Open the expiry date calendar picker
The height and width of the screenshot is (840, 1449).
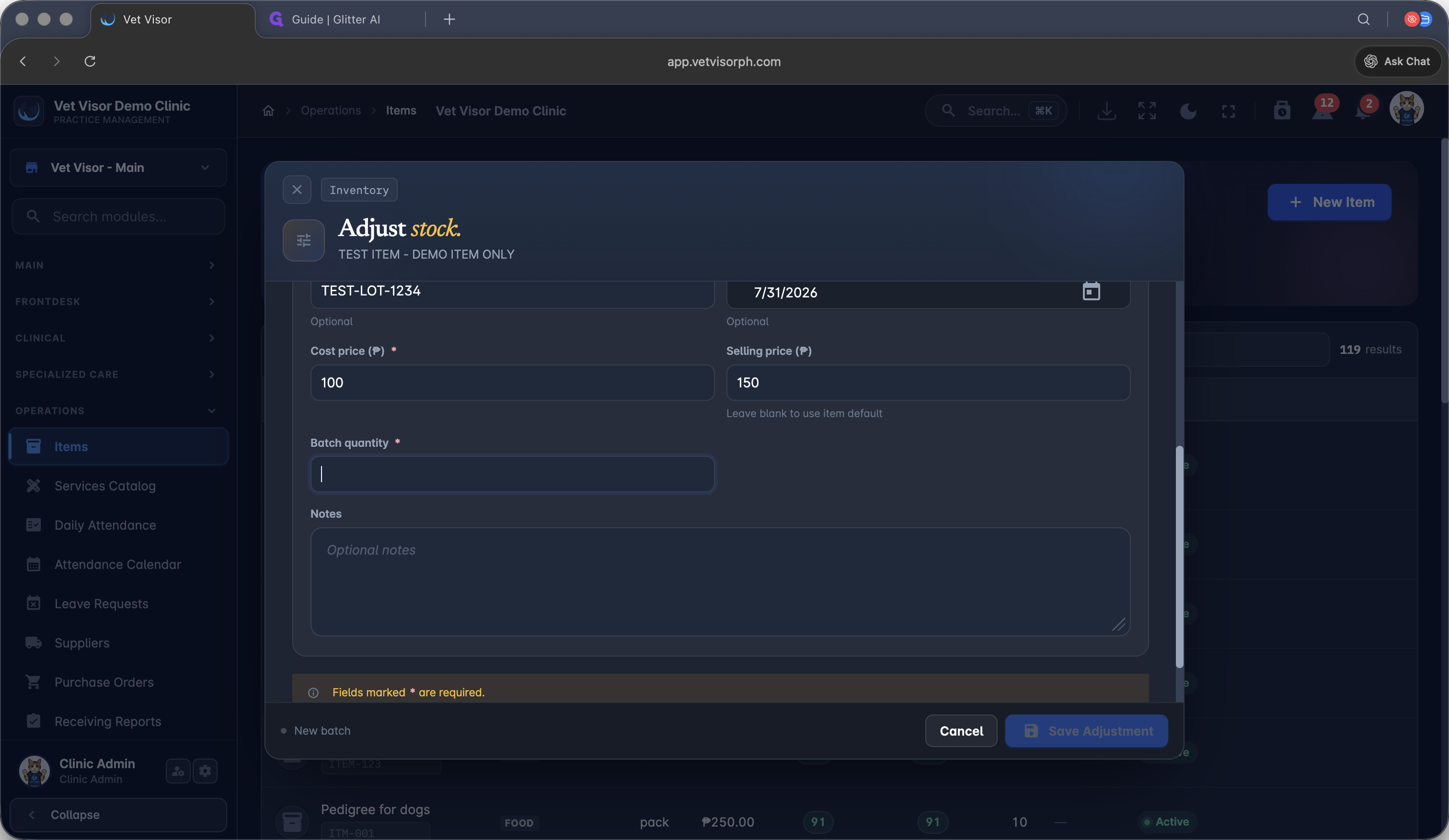[1091, 291]
